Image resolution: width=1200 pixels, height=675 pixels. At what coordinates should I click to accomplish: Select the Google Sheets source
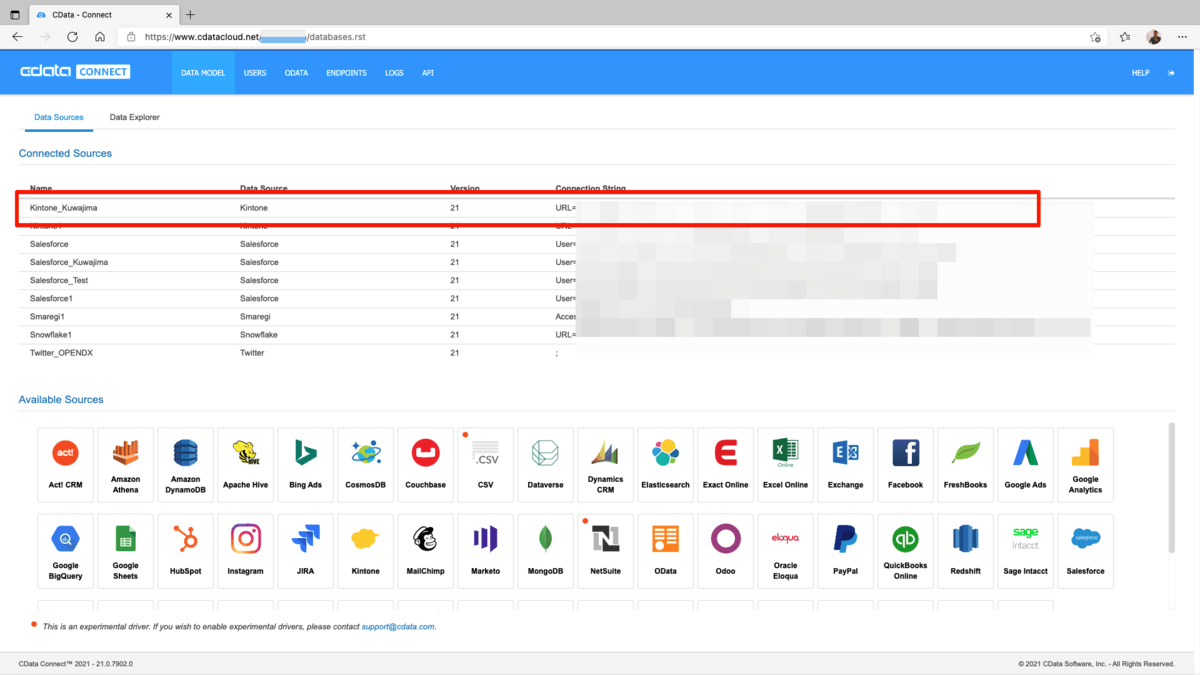[x=125, y=551]
